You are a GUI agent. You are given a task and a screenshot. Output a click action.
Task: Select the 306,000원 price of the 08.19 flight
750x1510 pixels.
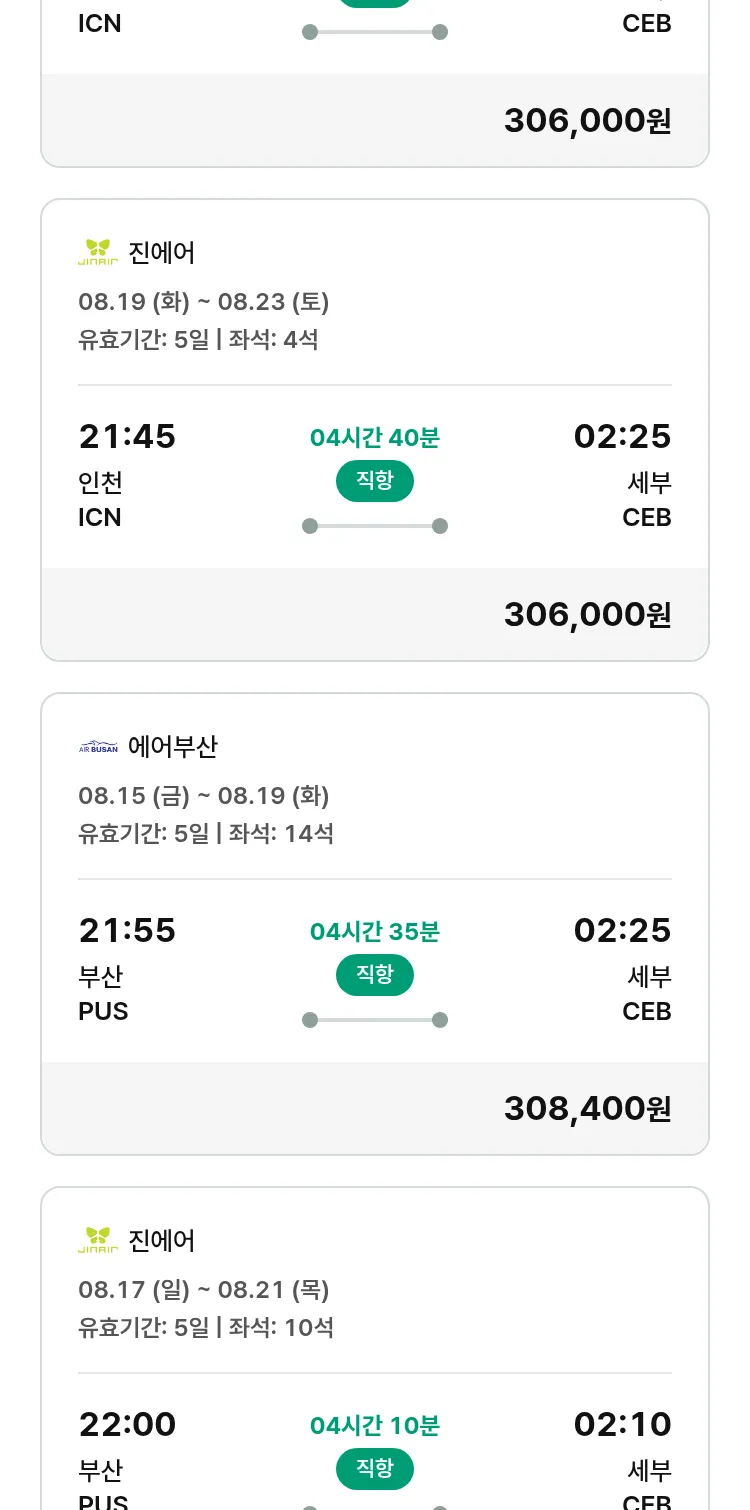click(587, 614)
